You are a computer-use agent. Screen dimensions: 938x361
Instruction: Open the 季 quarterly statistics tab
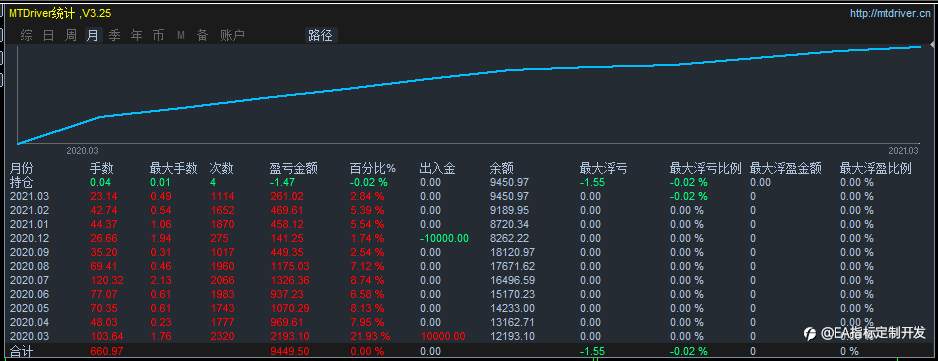(115, 35)
